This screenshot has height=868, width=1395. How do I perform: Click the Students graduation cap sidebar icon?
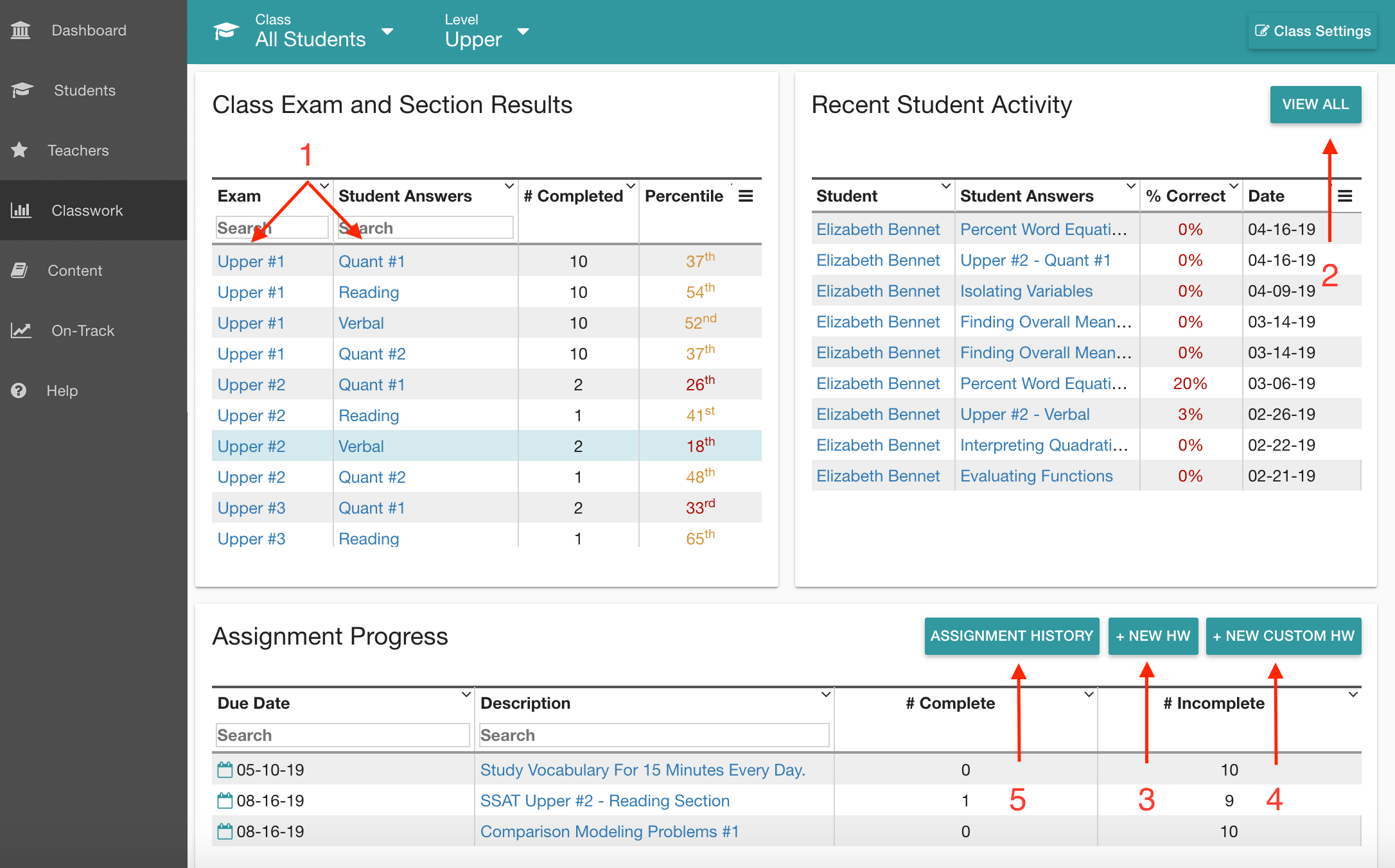click(x=22, y=90)
